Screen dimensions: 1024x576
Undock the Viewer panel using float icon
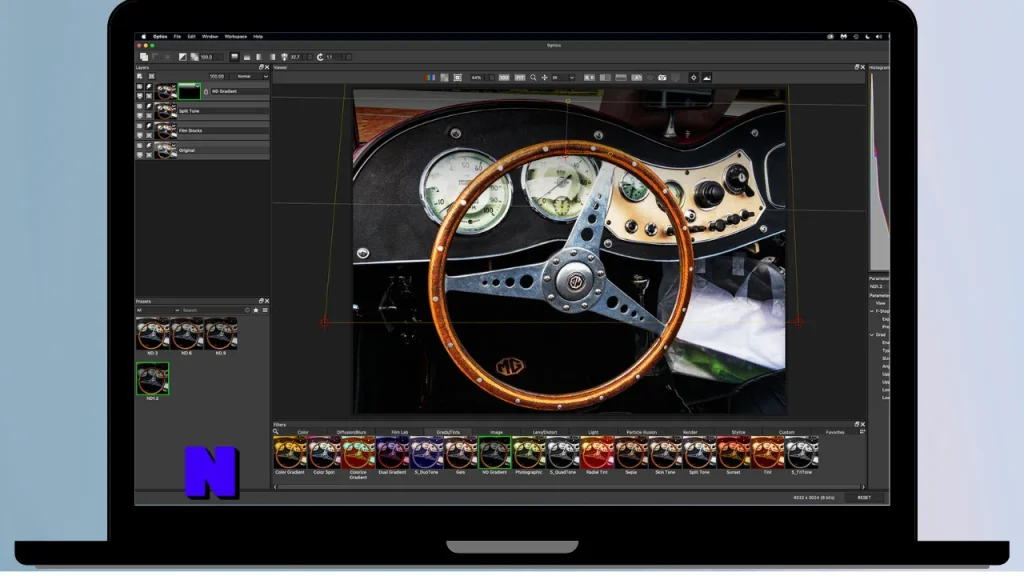pyautogui.click(x=856, y=67)
